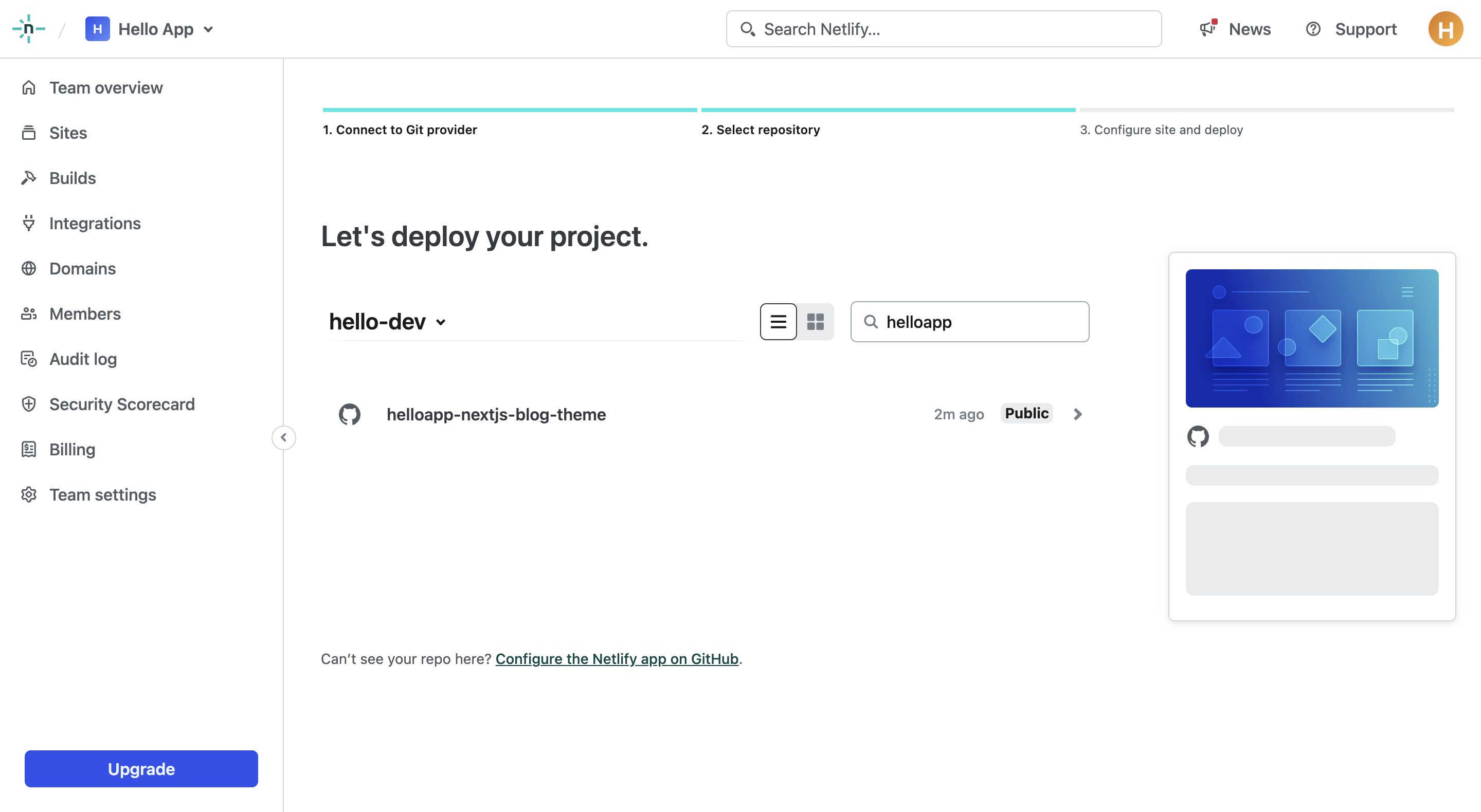The image size is (1481, 812).
Task: Open the user avatar menu
Action: pos(1446,29)
